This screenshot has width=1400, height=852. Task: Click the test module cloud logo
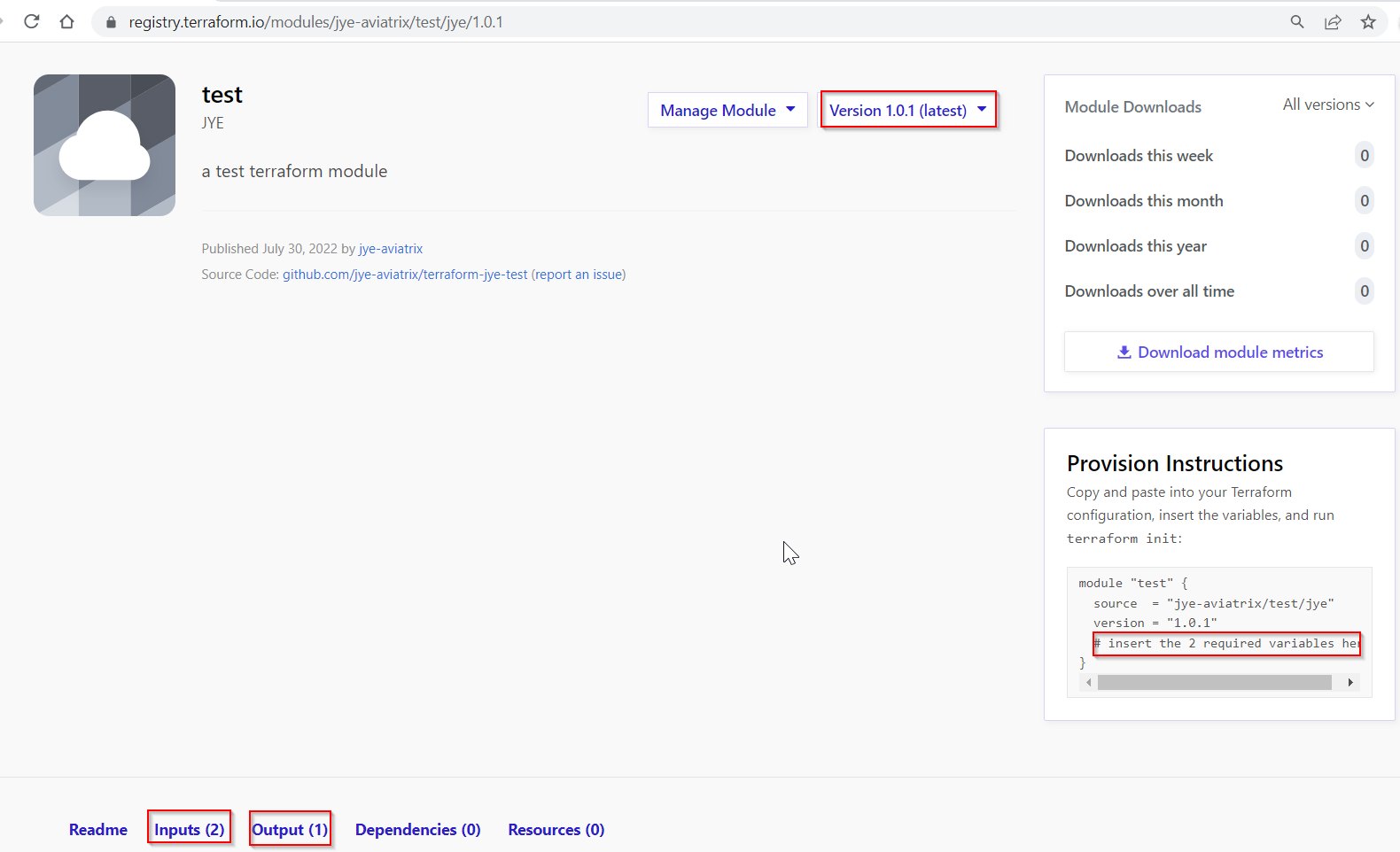(x=105, y=145)
